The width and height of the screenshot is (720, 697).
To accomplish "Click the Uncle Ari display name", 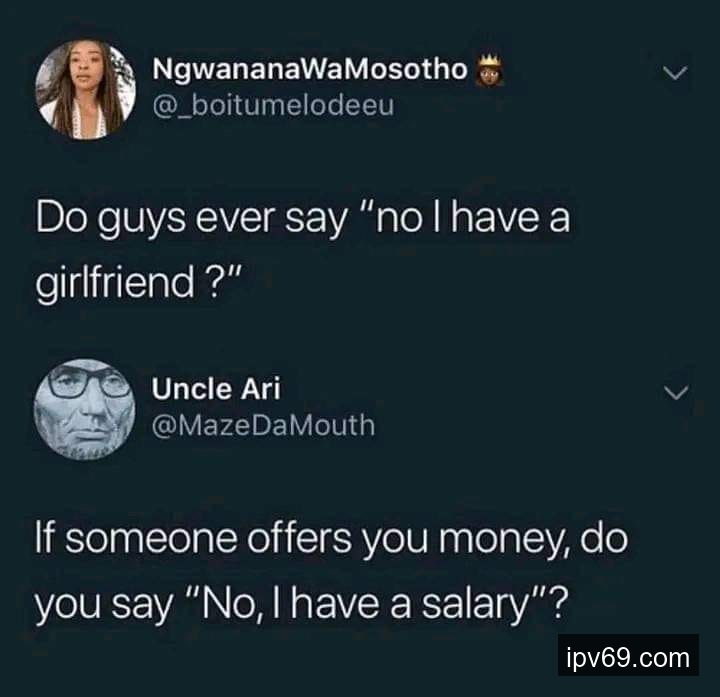I will click(x=216, y=389).
